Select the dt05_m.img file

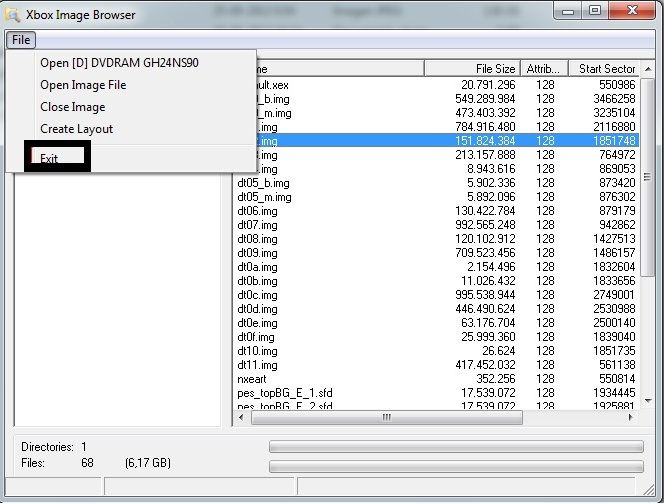click(436, 197)
